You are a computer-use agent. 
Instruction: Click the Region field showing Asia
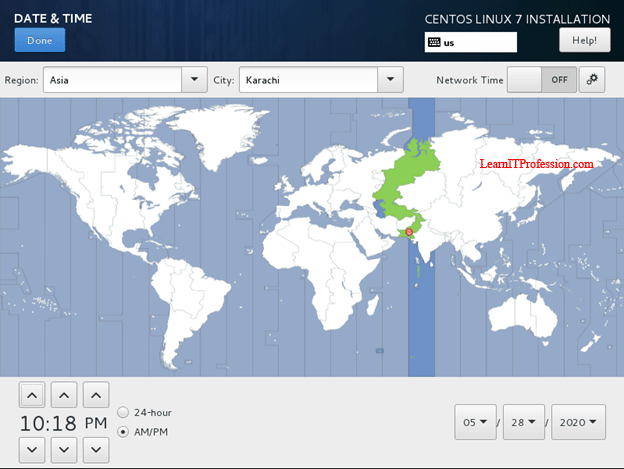click(112, 80)
